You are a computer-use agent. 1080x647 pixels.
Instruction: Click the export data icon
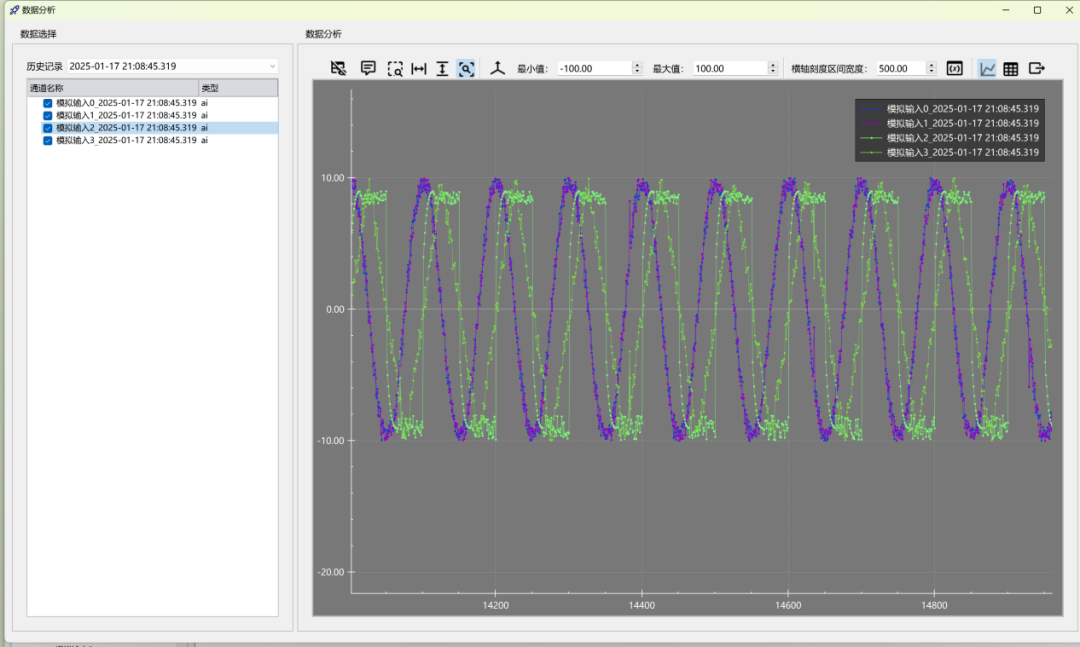(1037, 68)
